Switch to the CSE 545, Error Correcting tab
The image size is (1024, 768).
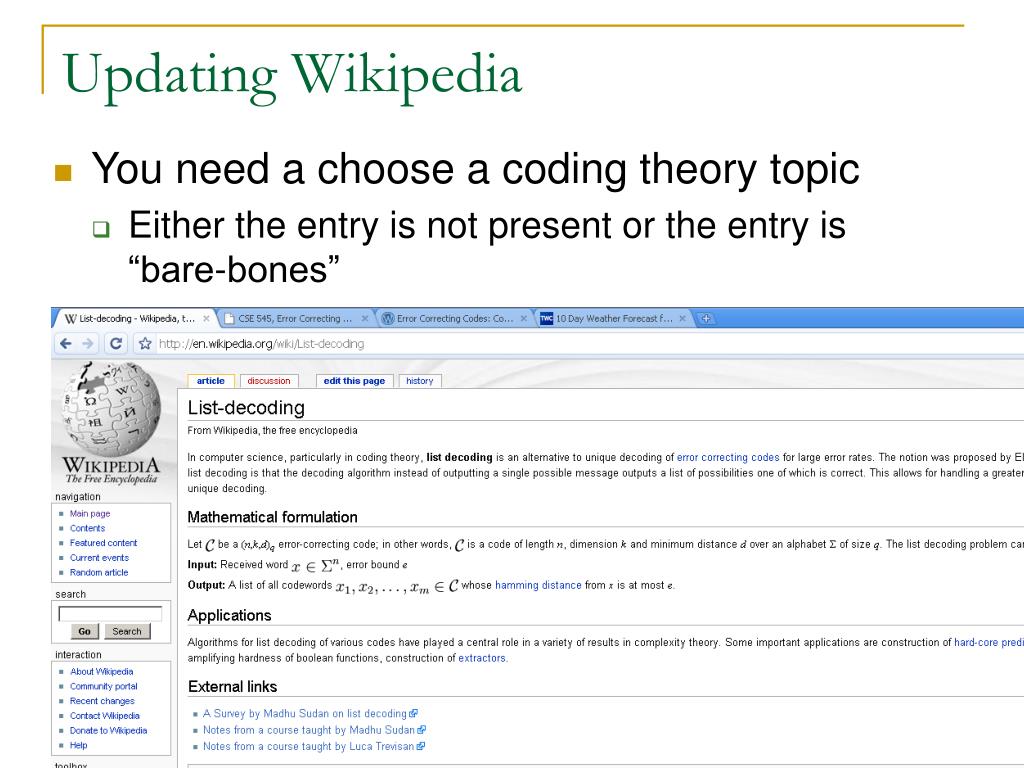[294, 319]
